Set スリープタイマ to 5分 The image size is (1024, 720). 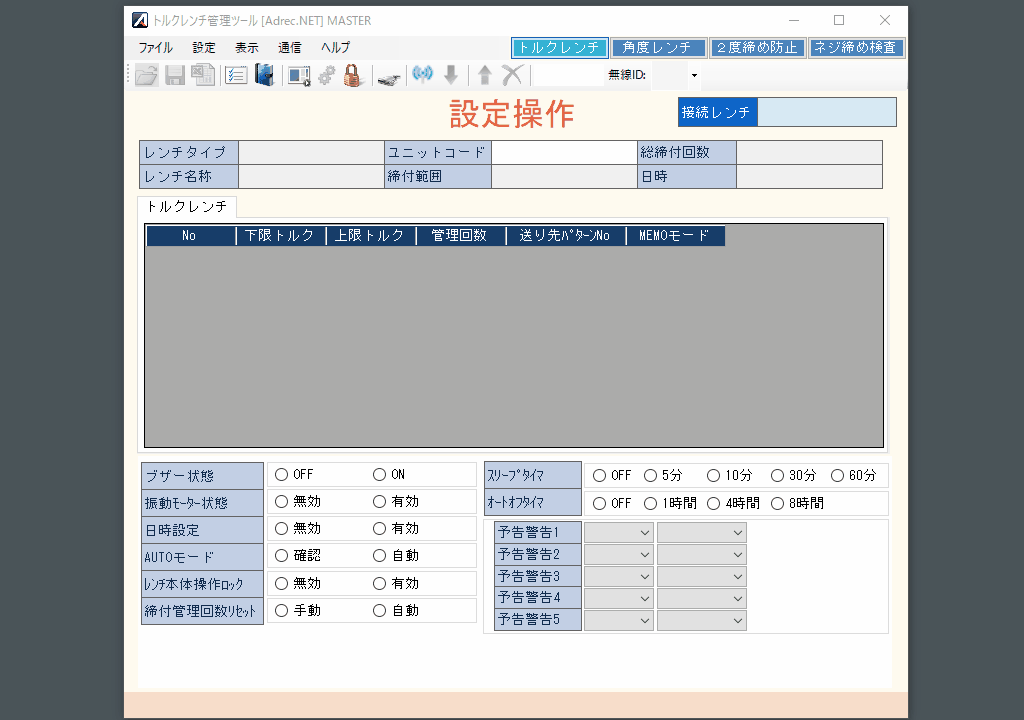[650, 476]
